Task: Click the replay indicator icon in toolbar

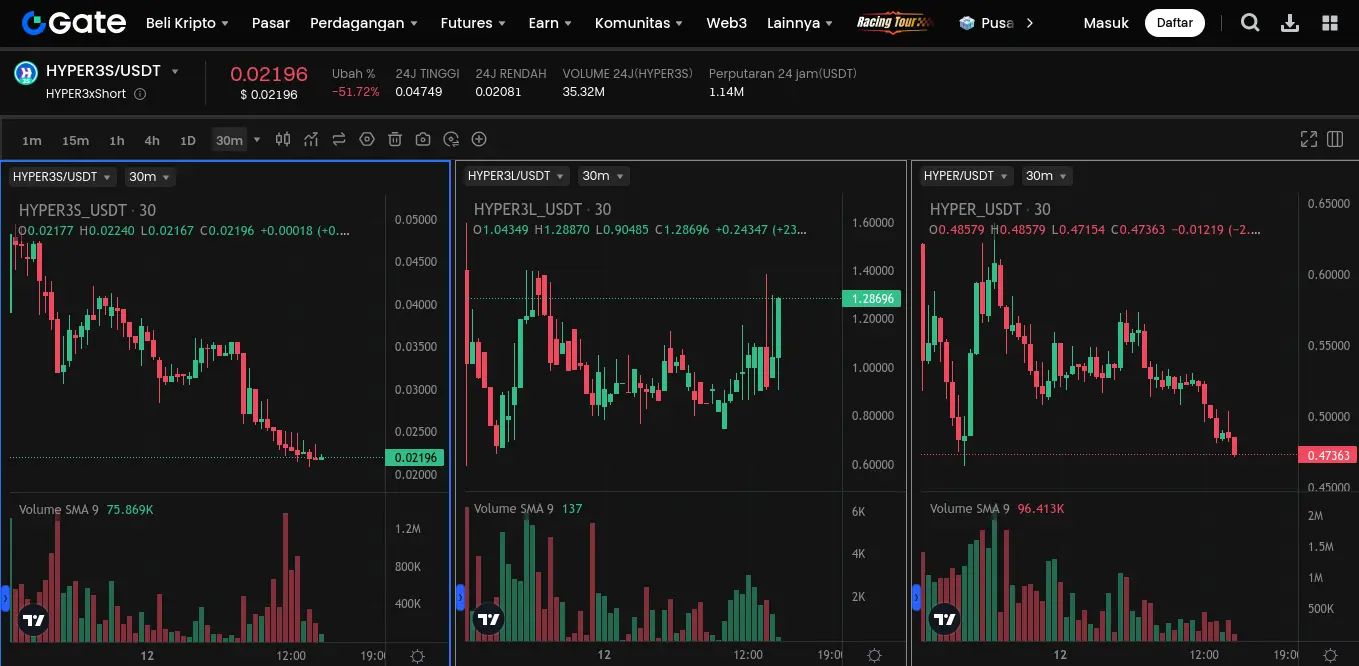Action: tap(451, 139)
